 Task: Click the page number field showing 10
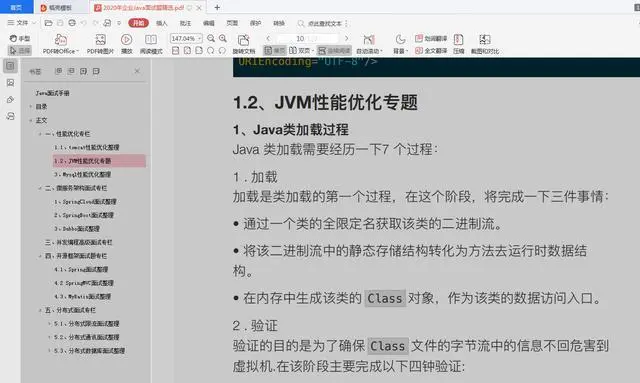[308, 38]
